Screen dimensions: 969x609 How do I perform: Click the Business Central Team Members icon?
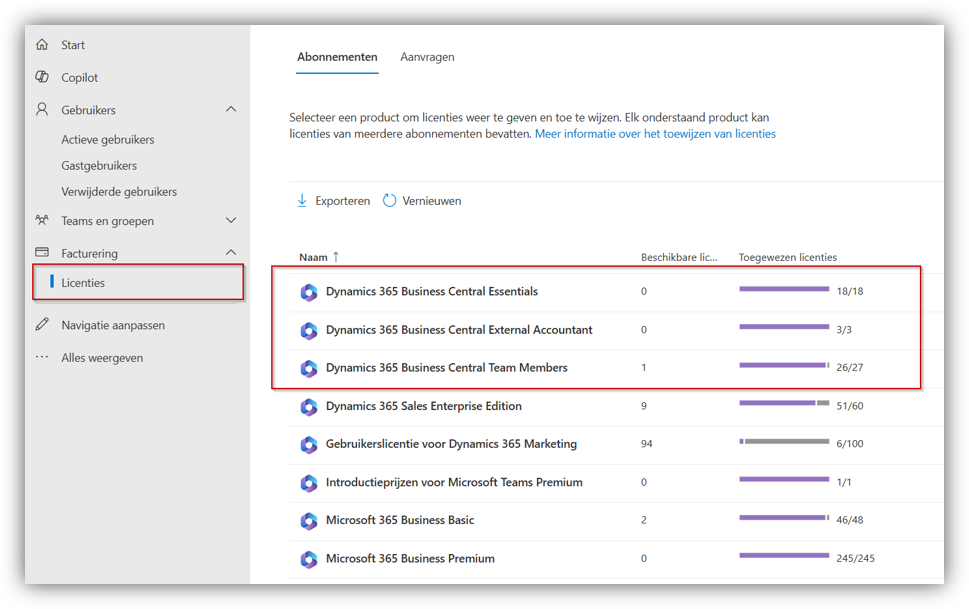click(x=309, y=368)
